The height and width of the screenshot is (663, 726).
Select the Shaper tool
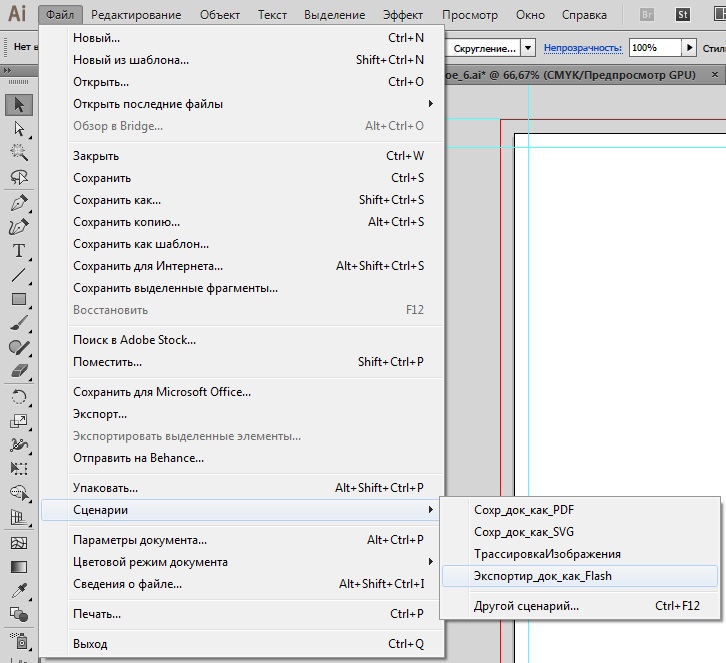click(19, 347)
